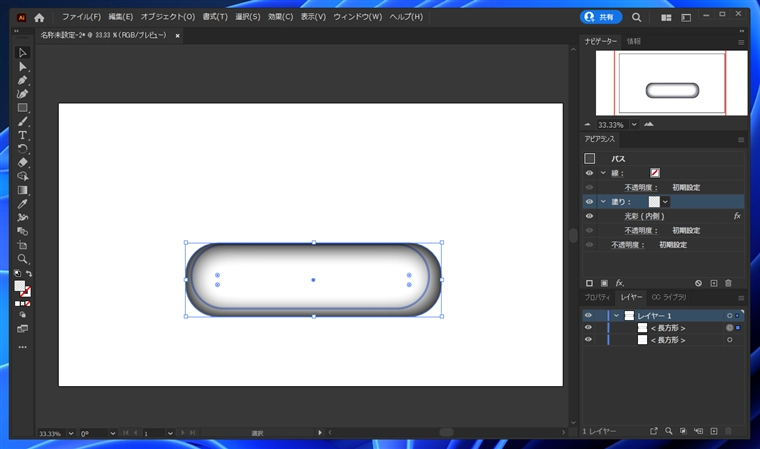
Task: Open the 塗り fill swatch dropdown arrow
Action: pos(665,202)
